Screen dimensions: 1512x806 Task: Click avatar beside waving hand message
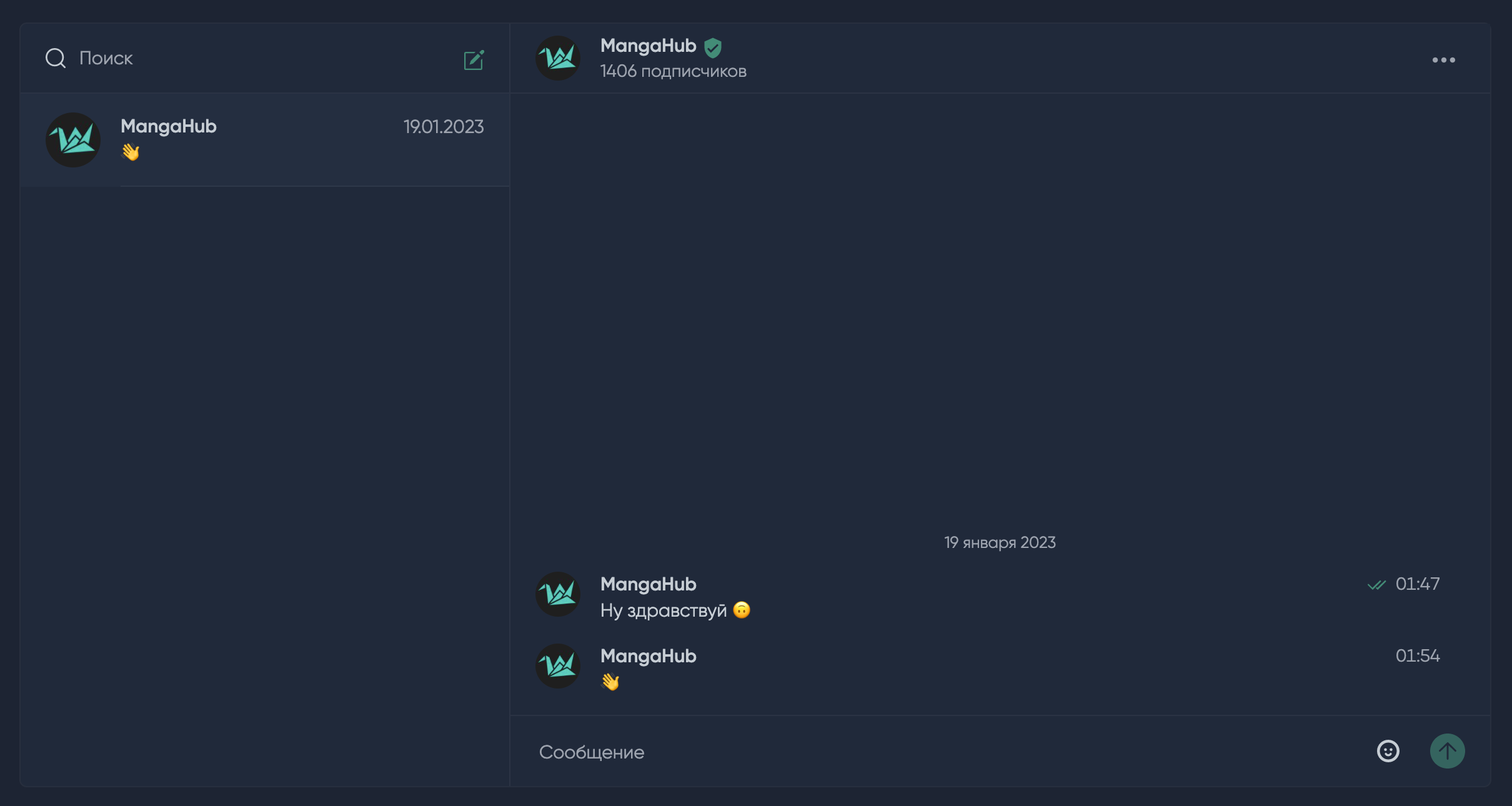coord(558,666)
